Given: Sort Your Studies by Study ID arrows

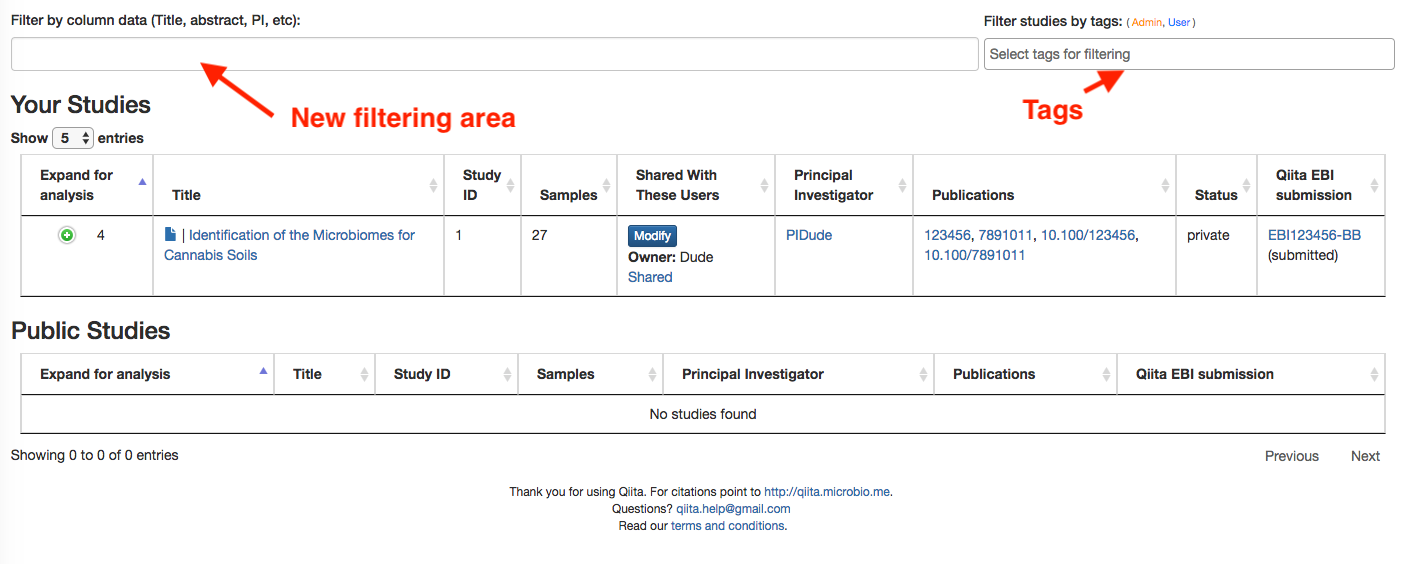Looking at the screenshot, I should click(x=511, y=185).
